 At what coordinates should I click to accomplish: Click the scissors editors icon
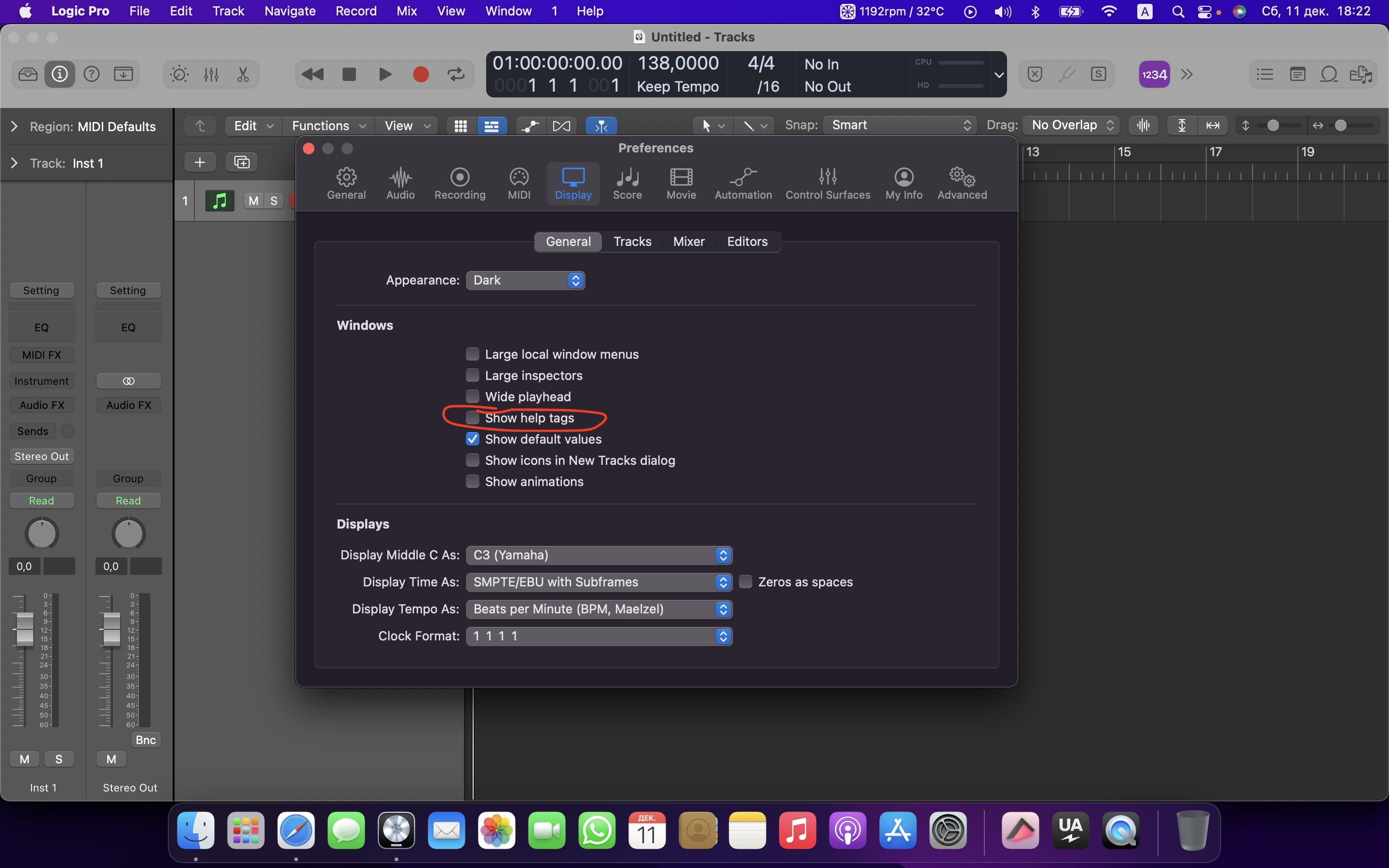click(243, 74)
